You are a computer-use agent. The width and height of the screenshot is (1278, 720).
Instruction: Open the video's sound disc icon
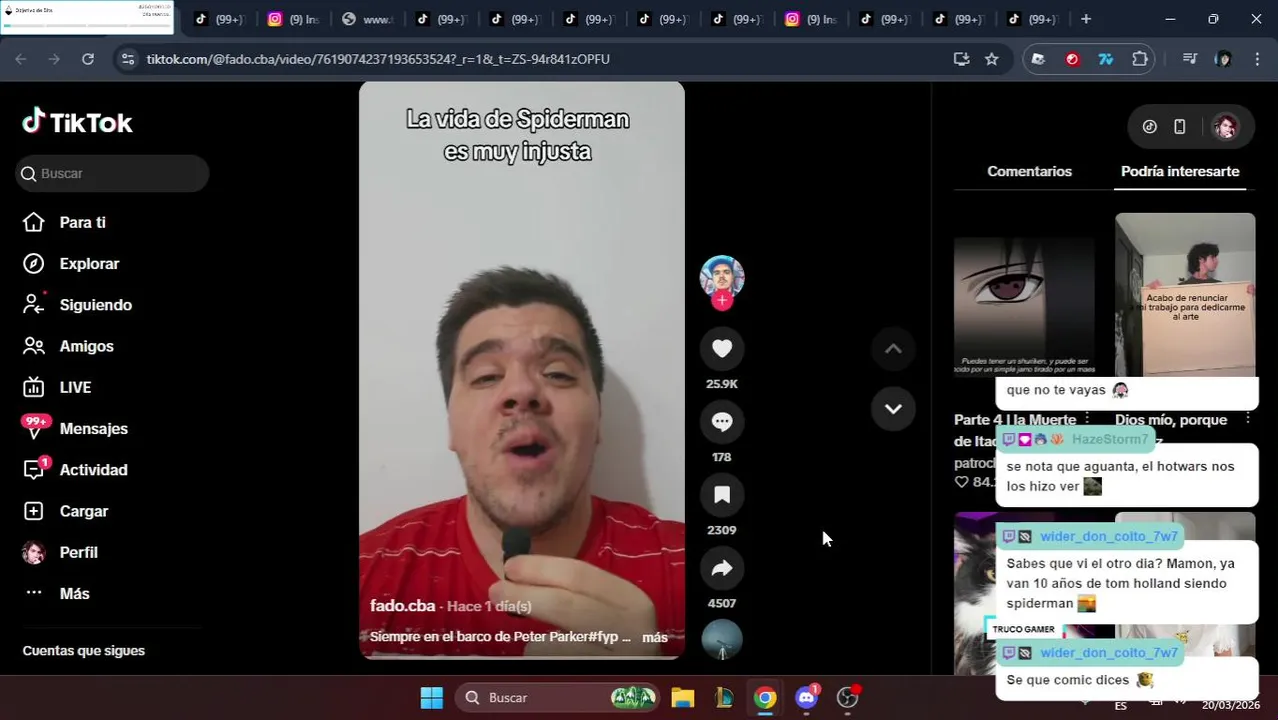coord(722,640)
